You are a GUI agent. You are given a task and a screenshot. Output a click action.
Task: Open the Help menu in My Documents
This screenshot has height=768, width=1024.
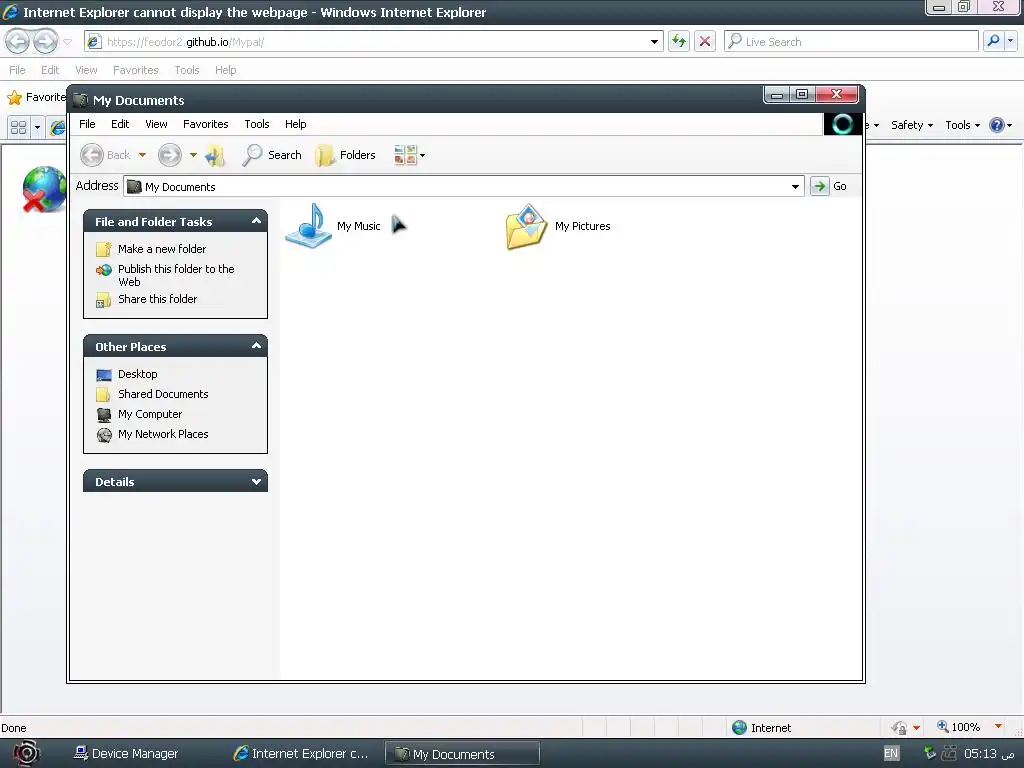pyautogui.click(x=295, y=124)
